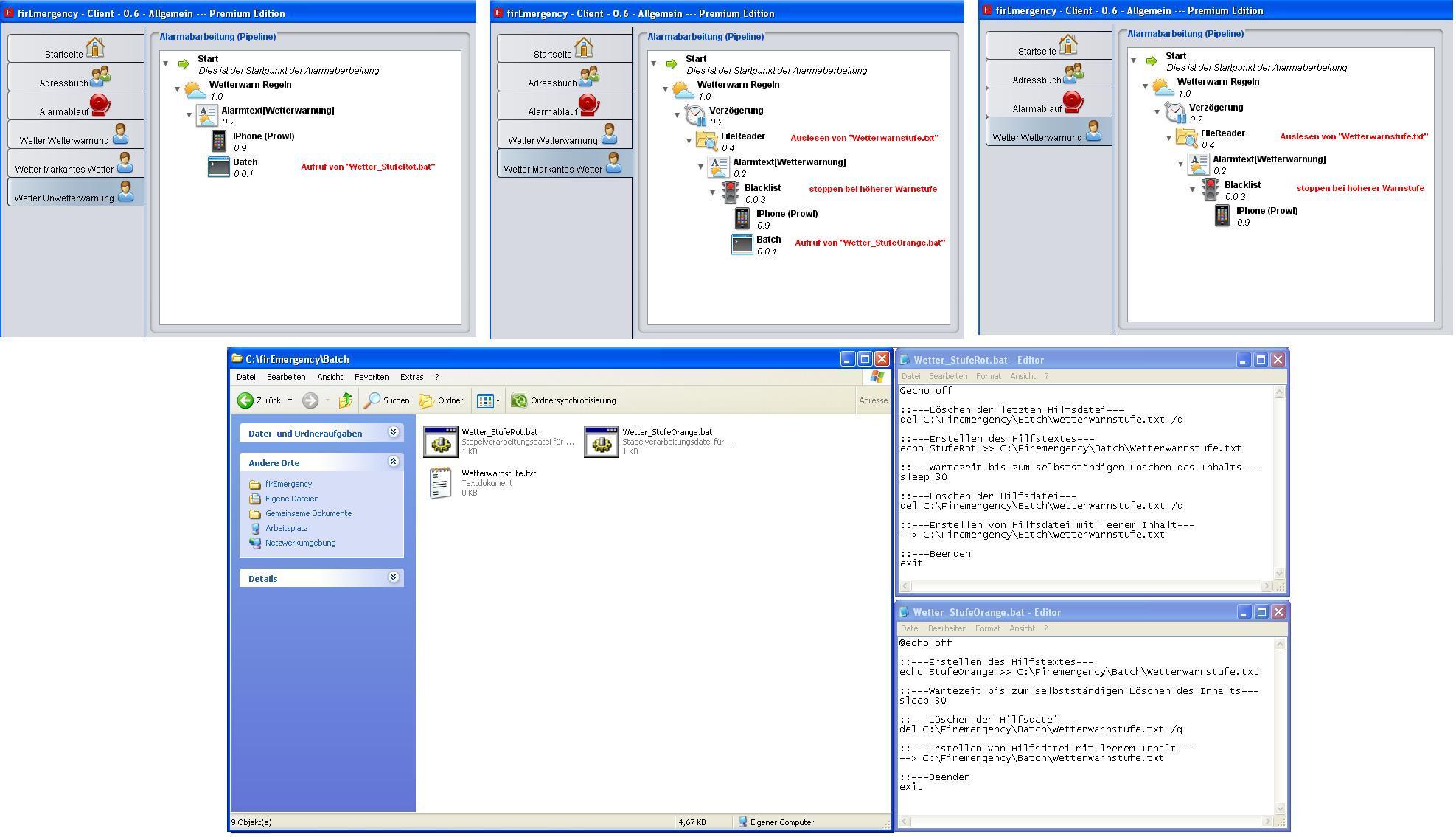Click the FileReader folder icon in middle pipeline

pos(706,141)
